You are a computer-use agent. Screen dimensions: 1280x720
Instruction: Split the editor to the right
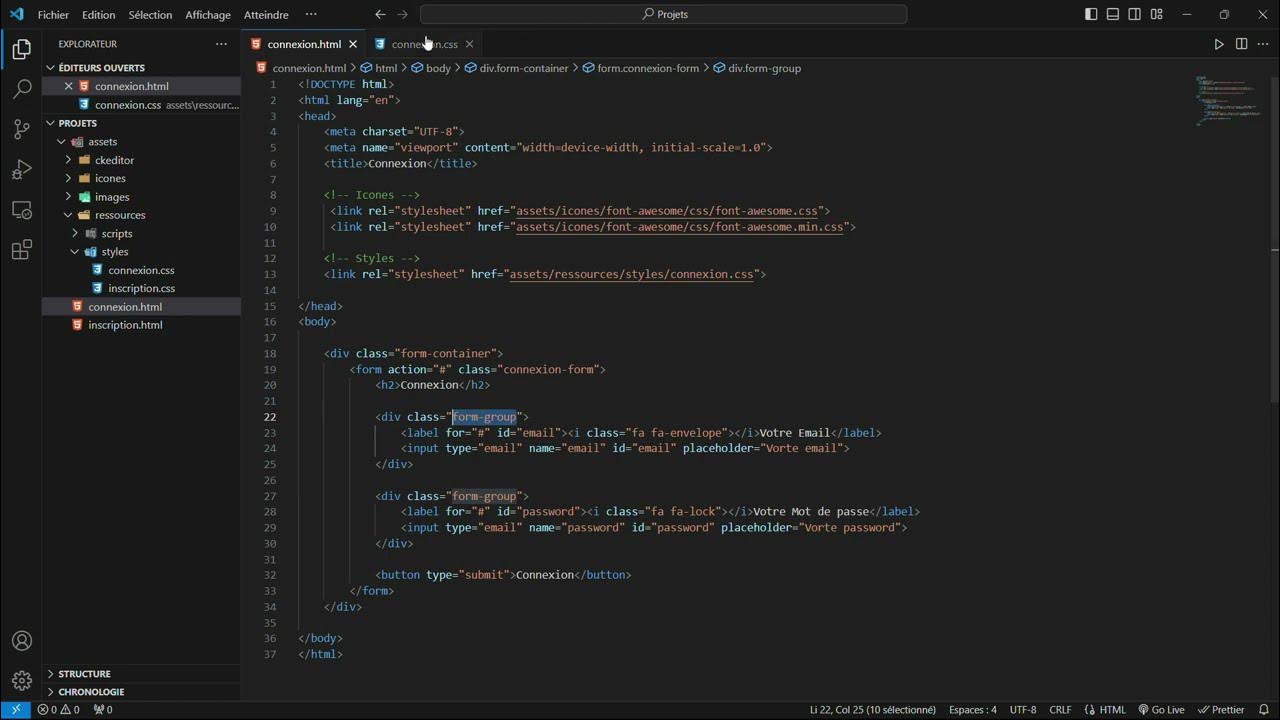pos(1241,44)
